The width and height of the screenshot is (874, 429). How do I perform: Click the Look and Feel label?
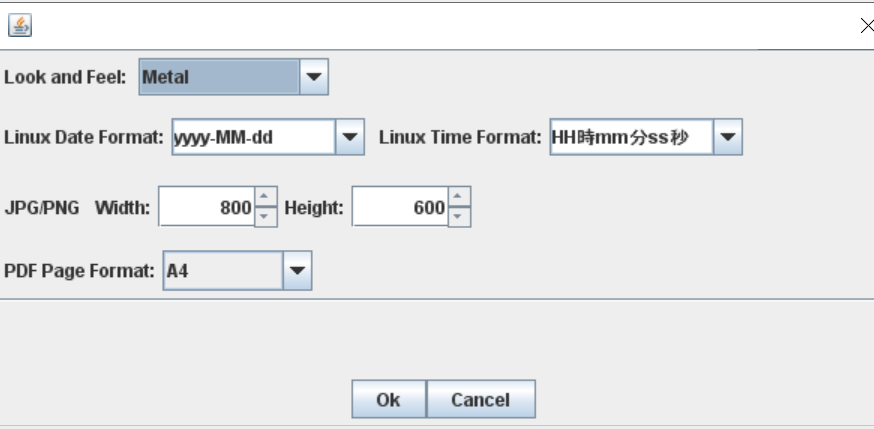tap(65, 77)
